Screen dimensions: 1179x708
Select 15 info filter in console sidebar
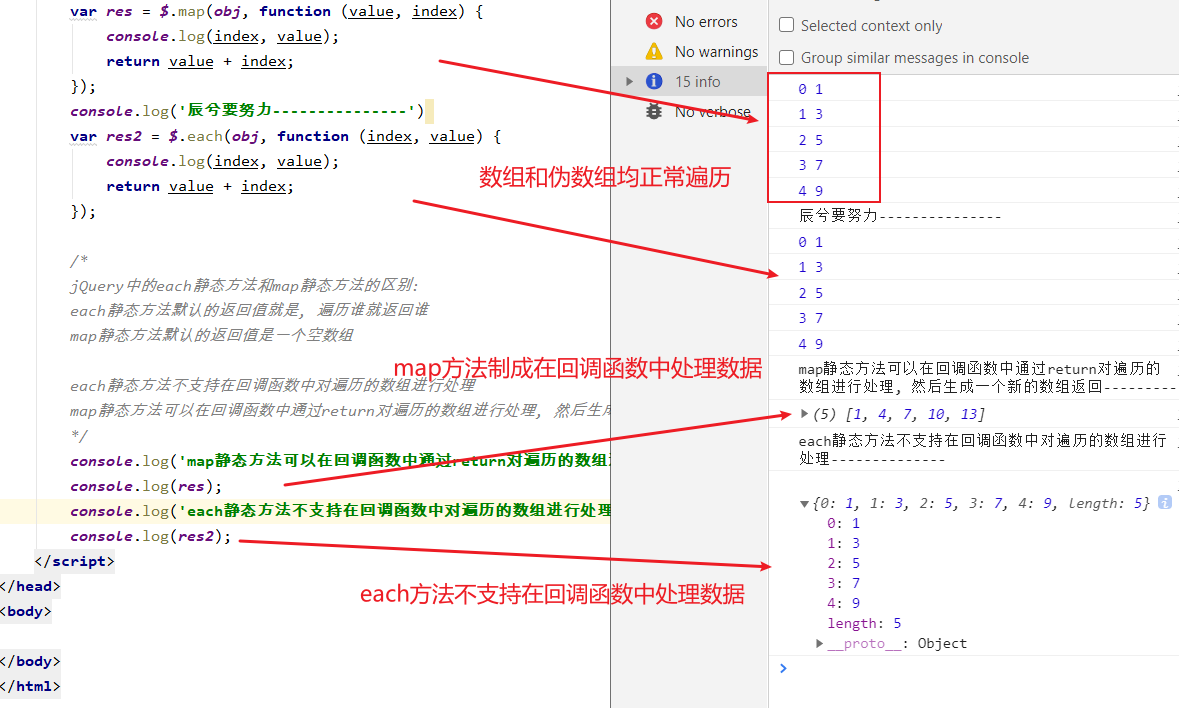pos(690,81)
